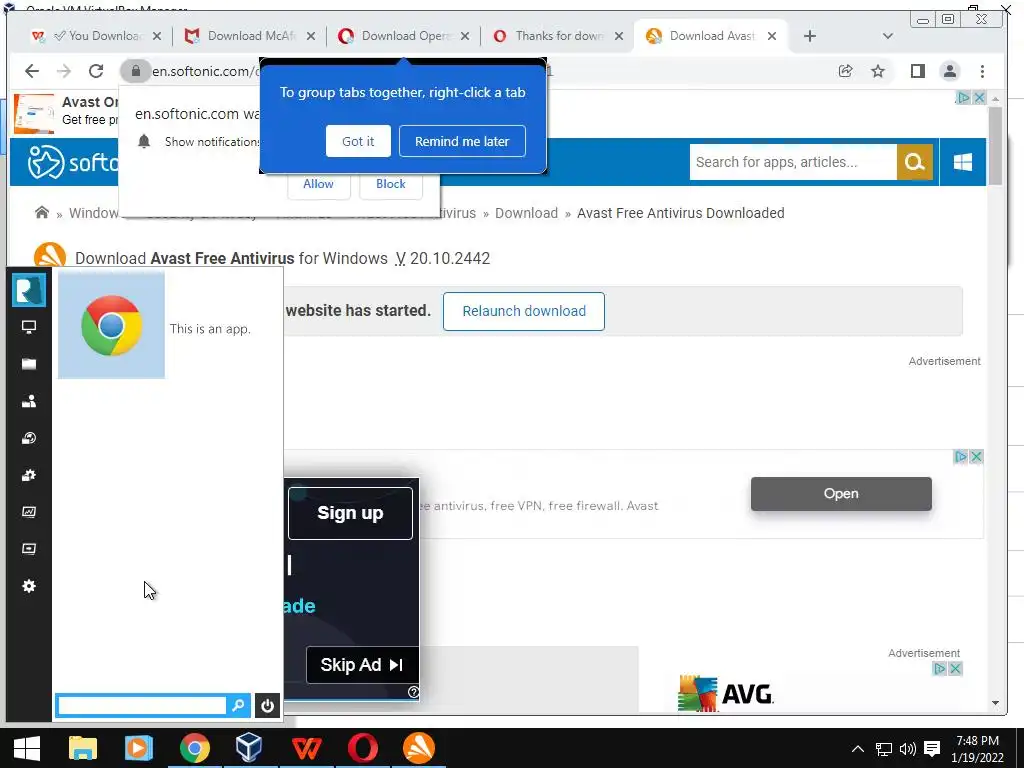
Task: Open the performance monitor sidebar icon
Action: coord(29,512)
